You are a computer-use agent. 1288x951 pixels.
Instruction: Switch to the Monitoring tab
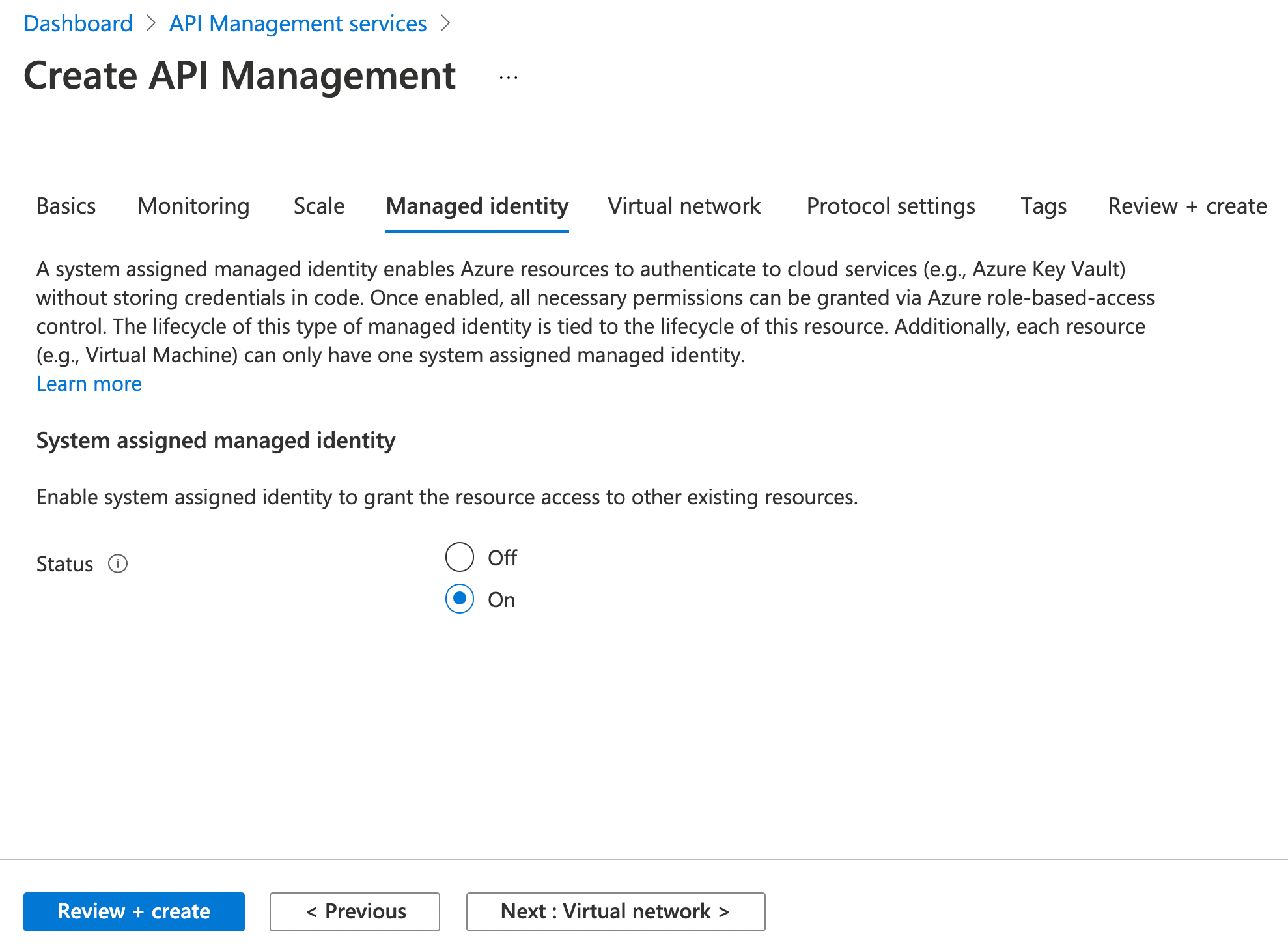coord(193,206)
